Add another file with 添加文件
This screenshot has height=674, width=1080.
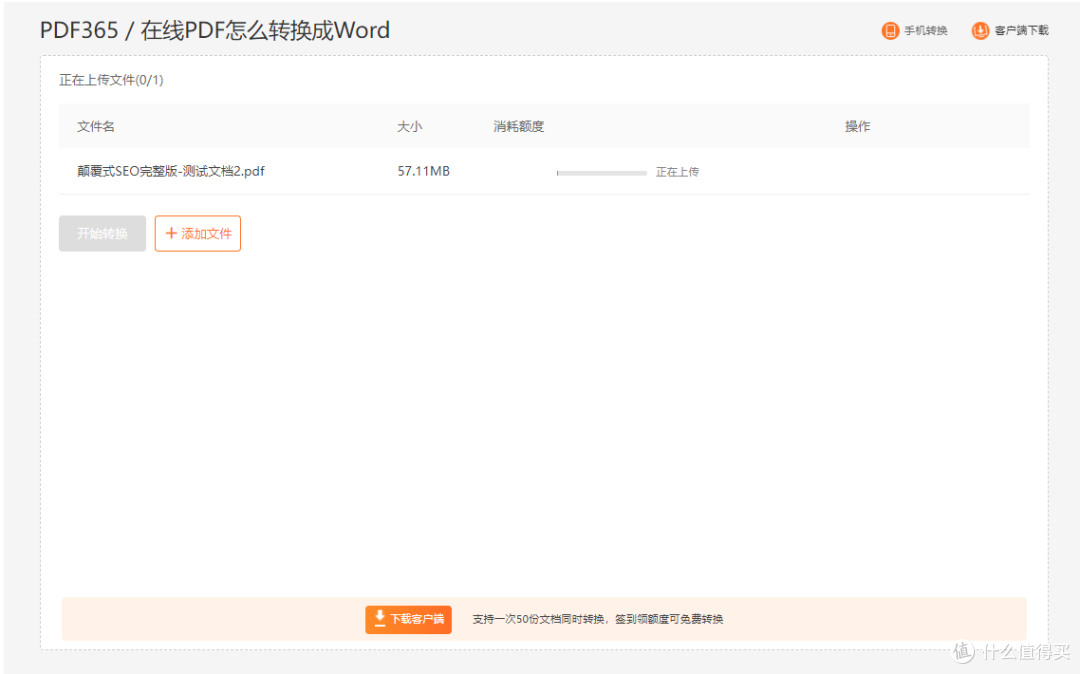tap(198, 233)
